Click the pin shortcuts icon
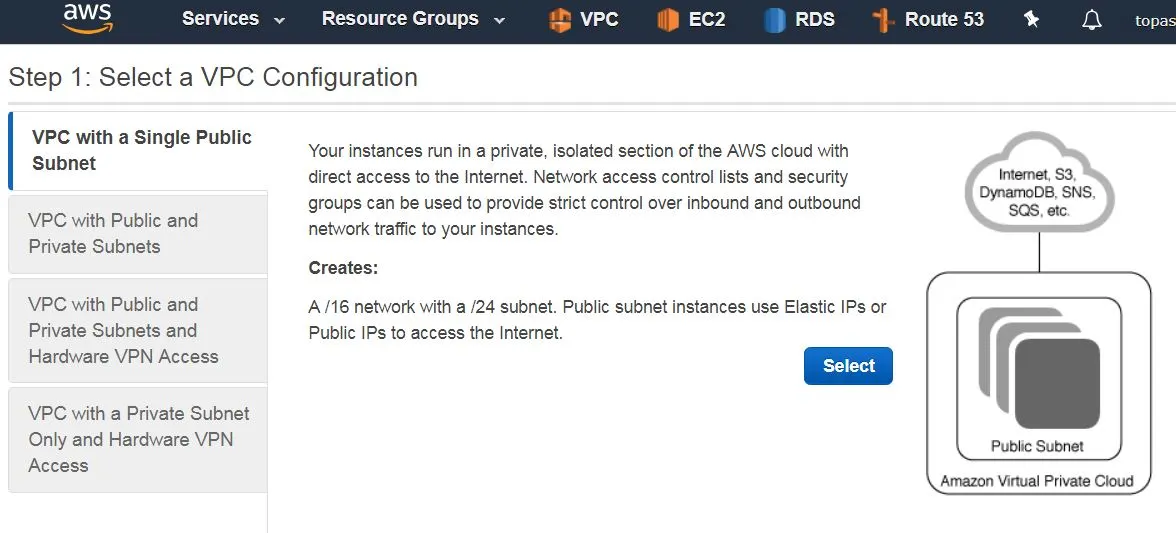 1032,20
